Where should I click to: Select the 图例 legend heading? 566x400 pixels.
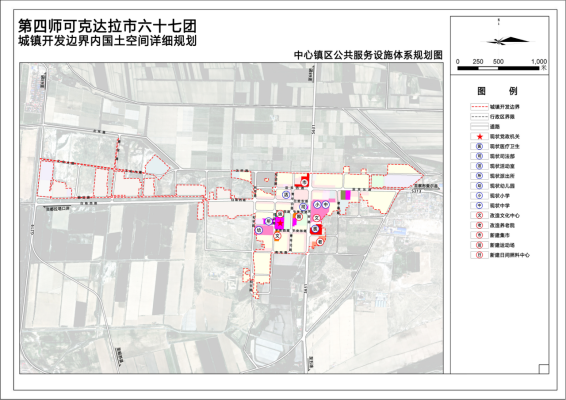tap(497, 91)
